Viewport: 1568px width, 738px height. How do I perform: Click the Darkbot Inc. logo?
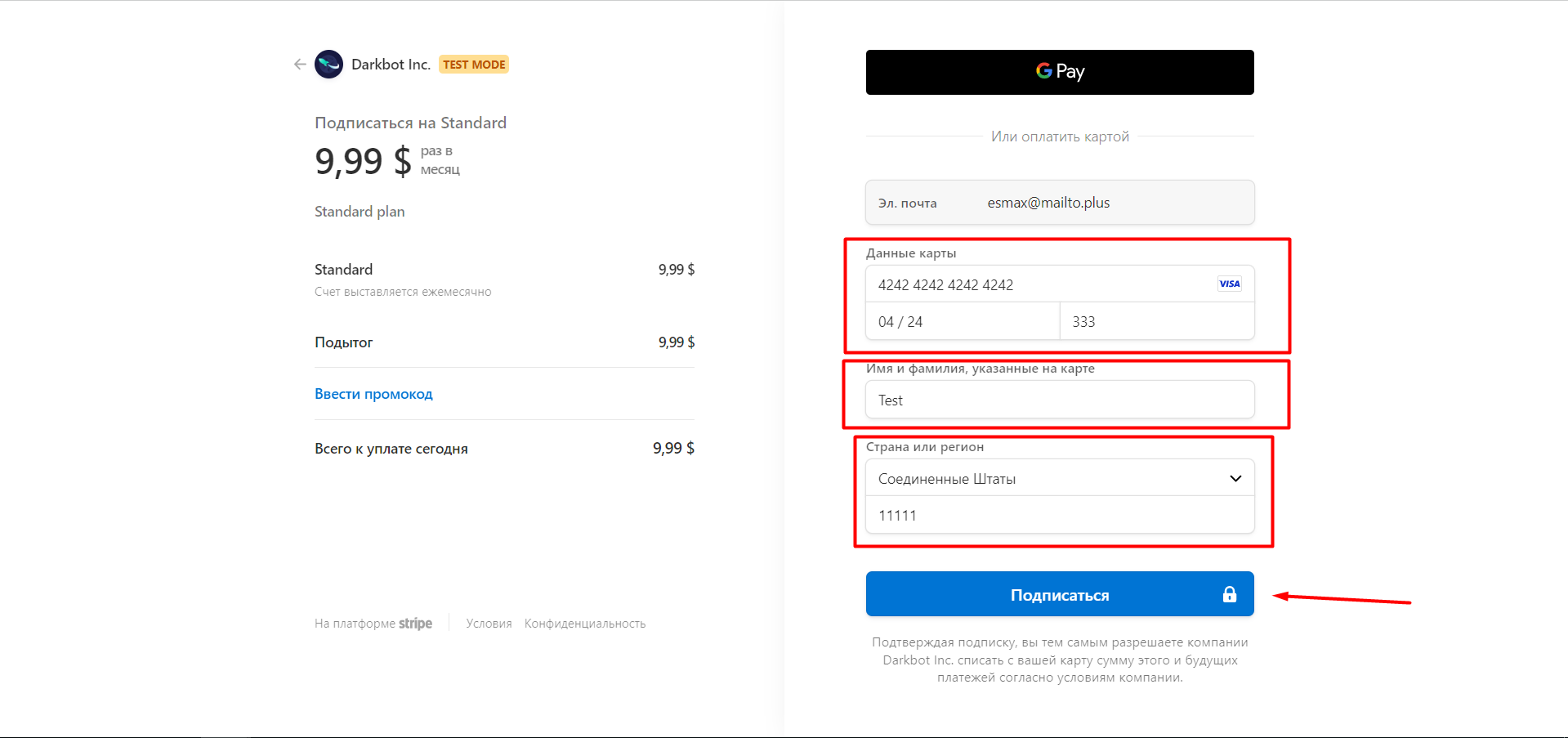pyautogui.click(x=329, y=64)
